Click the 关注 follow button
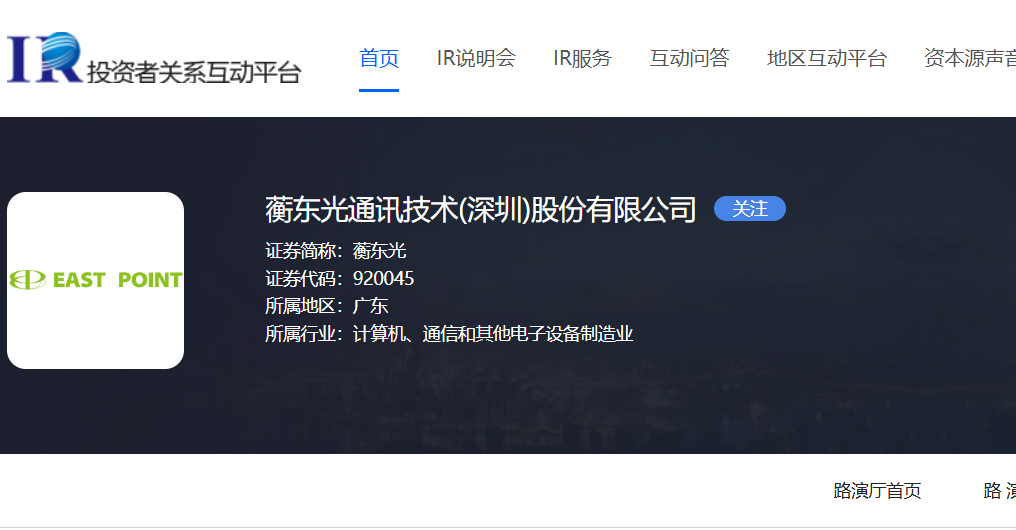The width and height of the screenshot is (1016, 530). click(750, 209)
